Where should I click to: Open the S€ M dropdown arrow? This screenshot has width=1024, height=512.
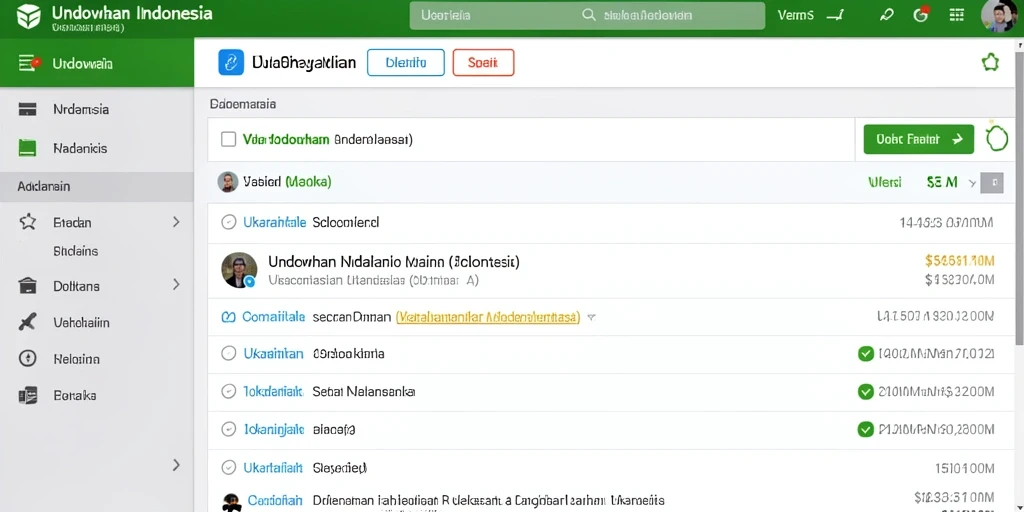coord(972,182)
